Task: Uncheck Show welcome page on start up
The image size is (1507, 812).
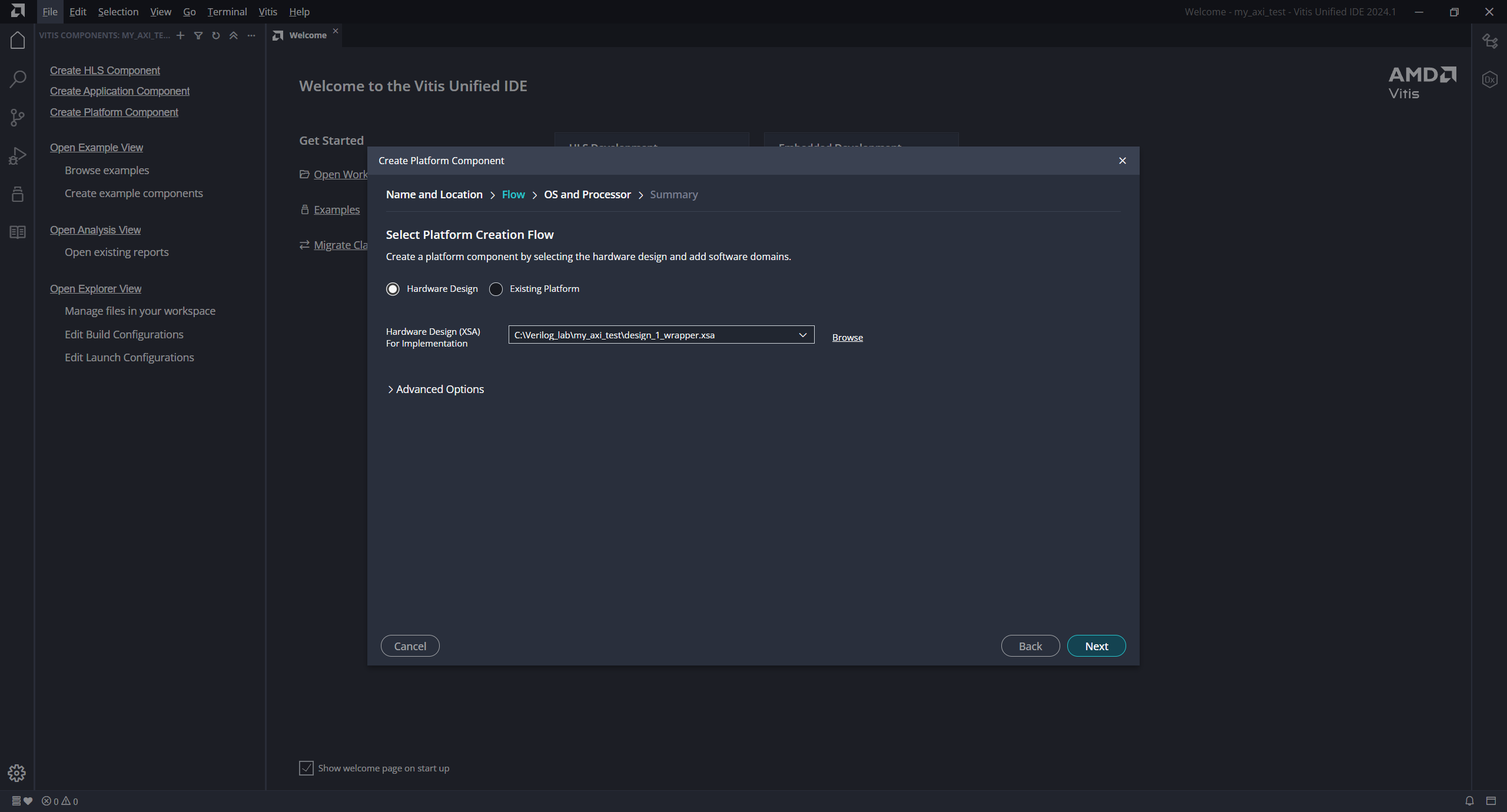Action: tap(306, 768)
